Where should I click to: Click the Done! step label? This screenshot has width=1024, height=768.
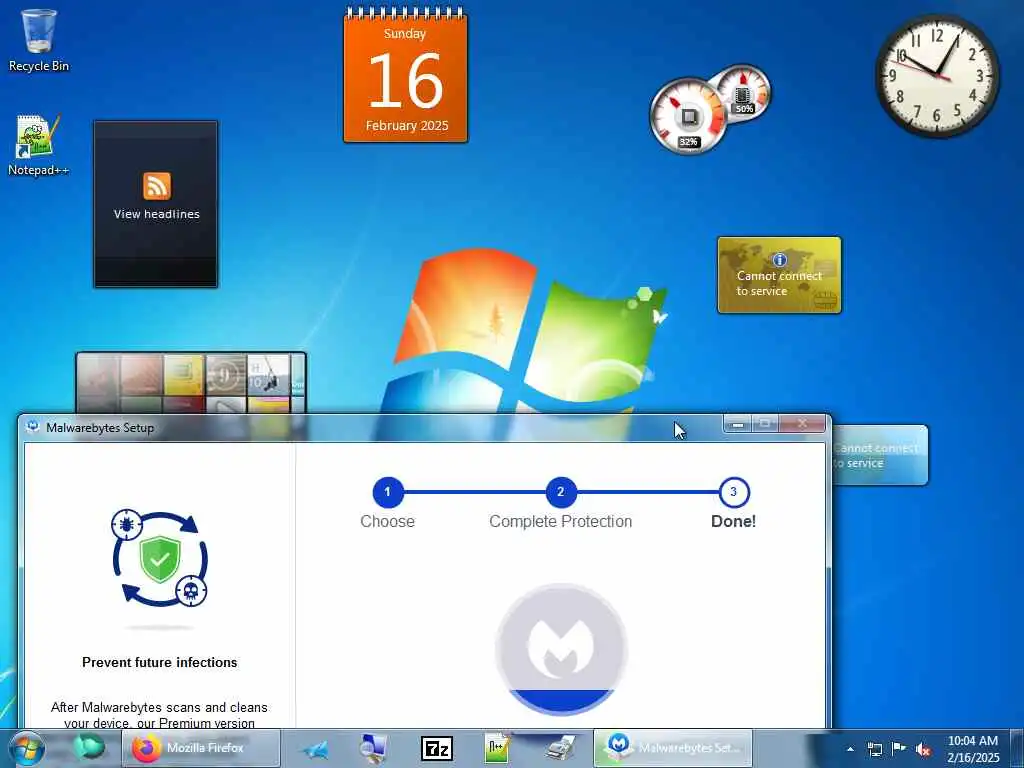click(733, 521)
